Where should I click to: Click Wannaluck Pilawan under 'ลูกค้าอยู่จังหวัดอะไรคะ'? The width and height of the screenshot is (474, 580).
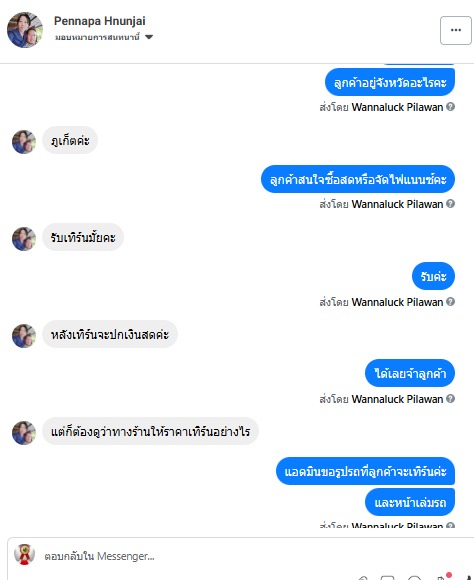397,107
